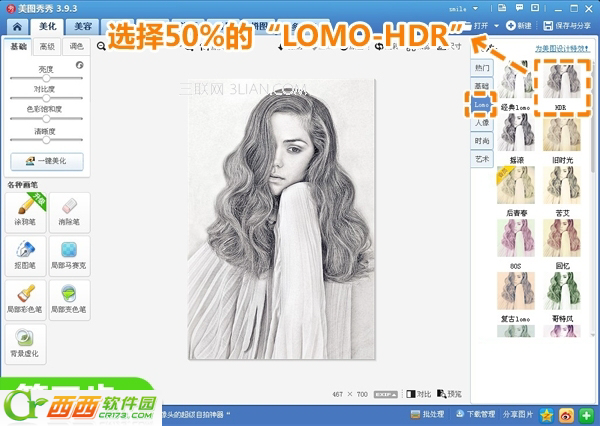Adjust the 对比度 contrast slider

pyautogui.click(x=46, y=98)
